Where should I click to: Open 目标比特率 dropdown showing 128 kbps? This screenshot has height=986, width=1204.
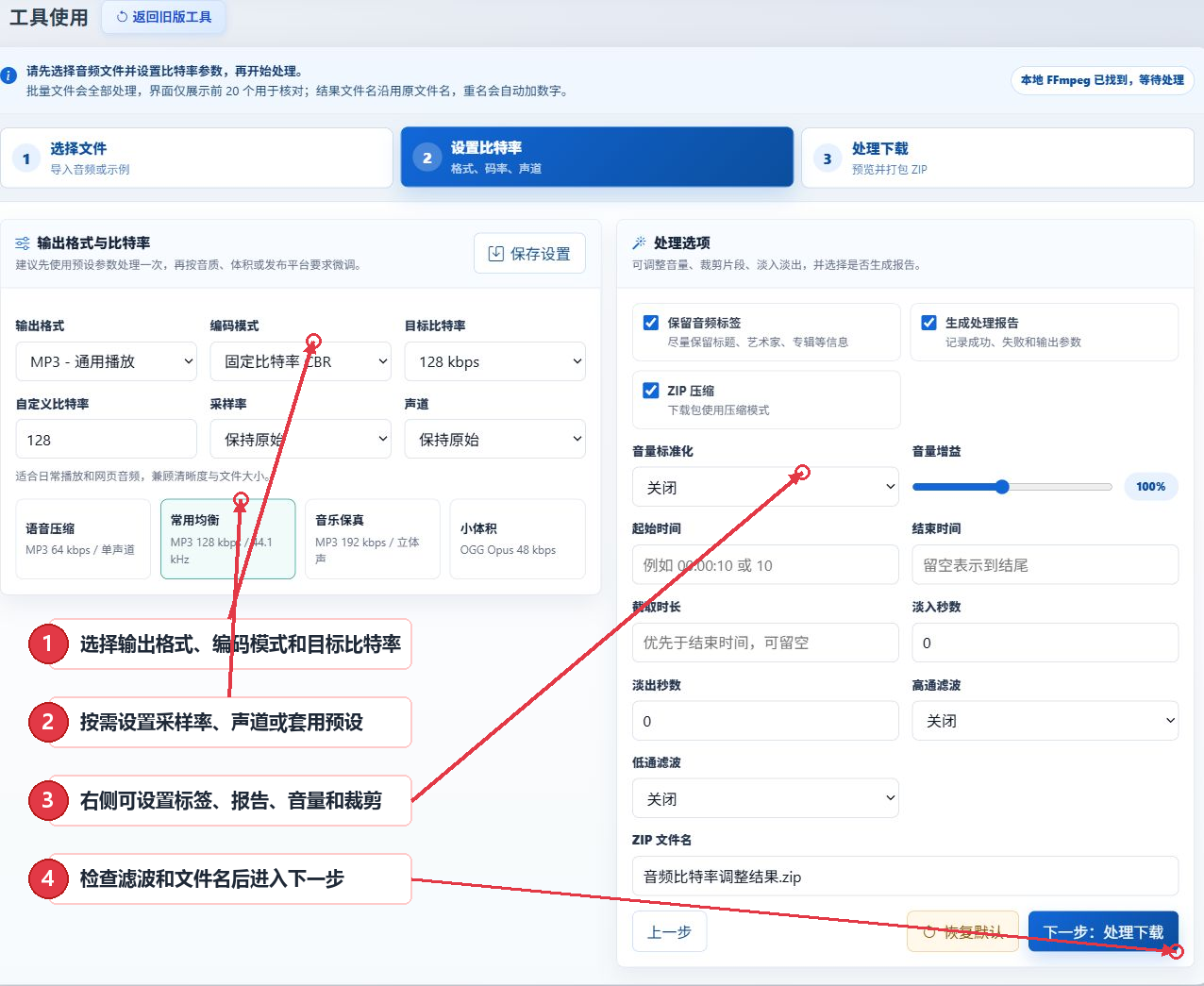495,361
